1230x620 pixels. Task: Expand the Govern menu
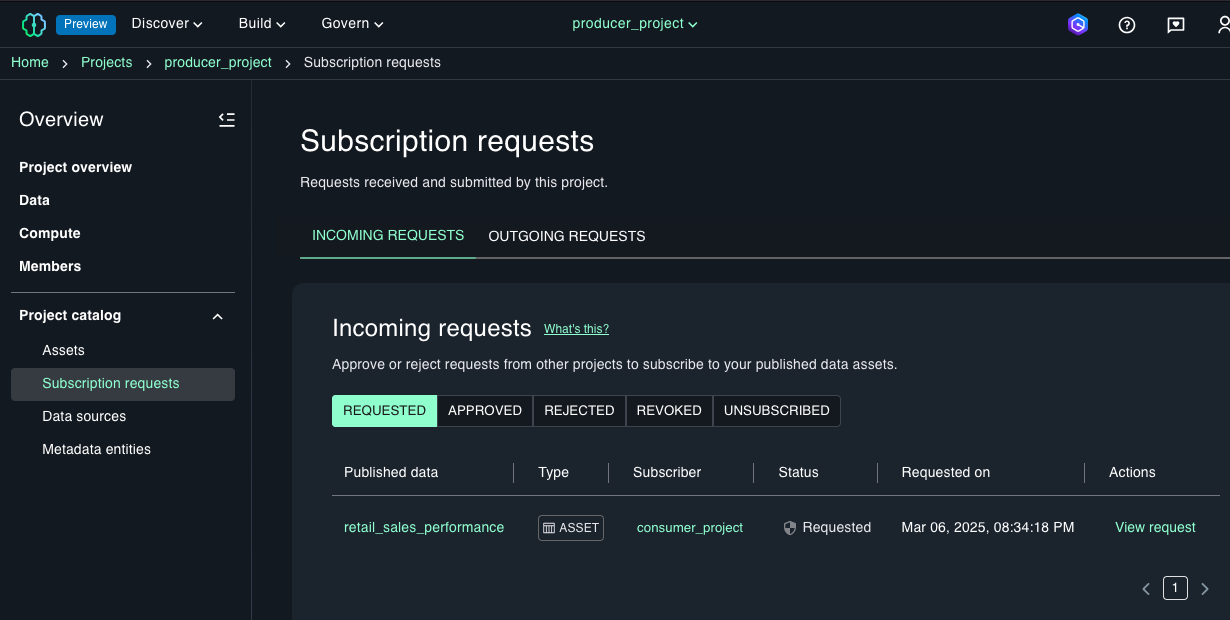point(352,24)
